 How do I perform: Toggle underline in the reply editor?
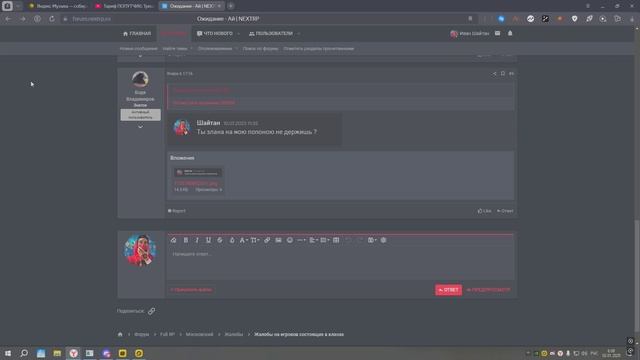tap(208, 240)
